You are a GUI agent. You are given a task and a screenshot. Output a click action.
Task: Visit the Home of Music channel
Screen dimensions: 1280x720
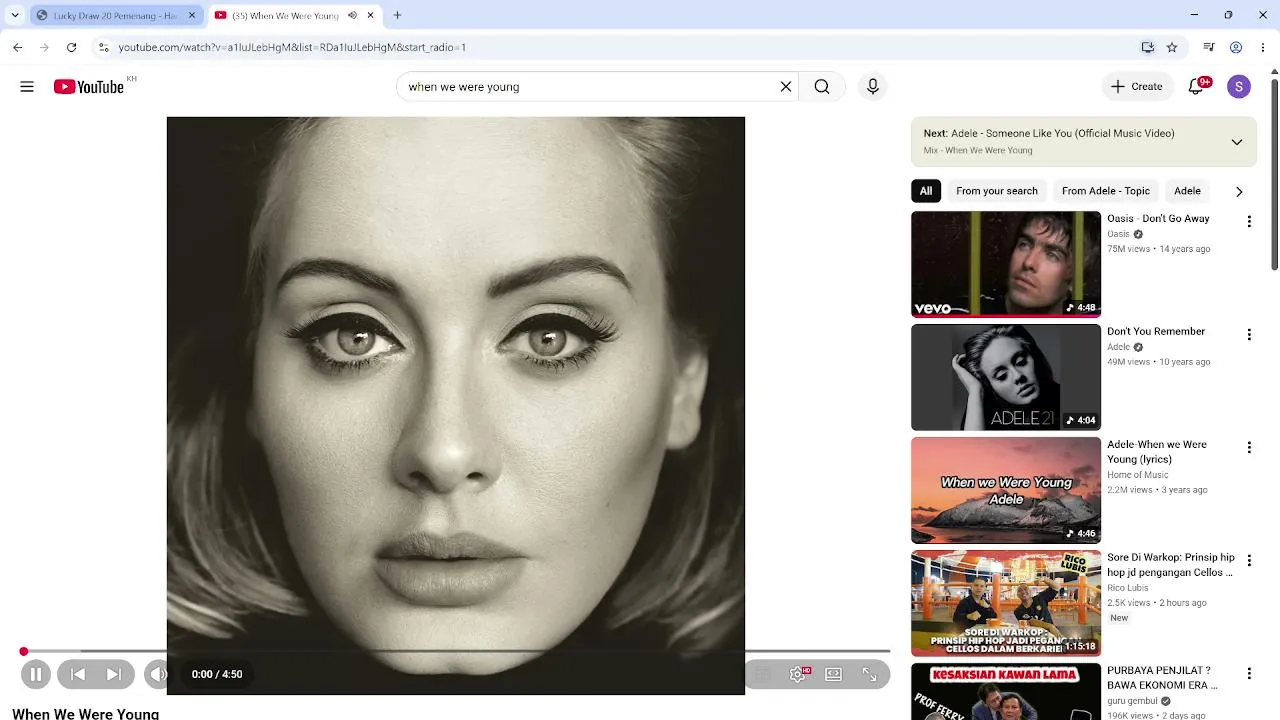[x=1138, y=475]
